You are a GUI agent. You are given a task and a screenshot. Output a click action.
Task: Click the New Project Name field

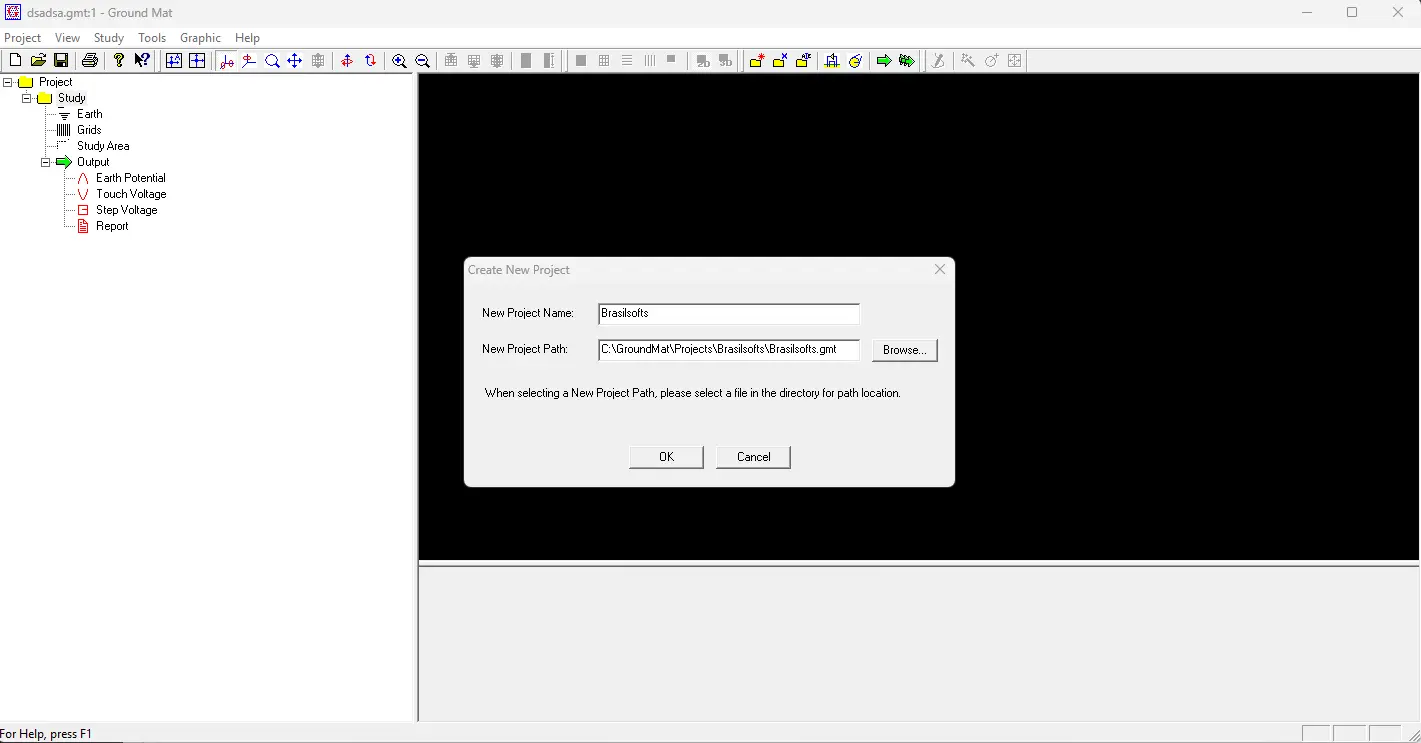pyautogui.click(x=729, y=314)
